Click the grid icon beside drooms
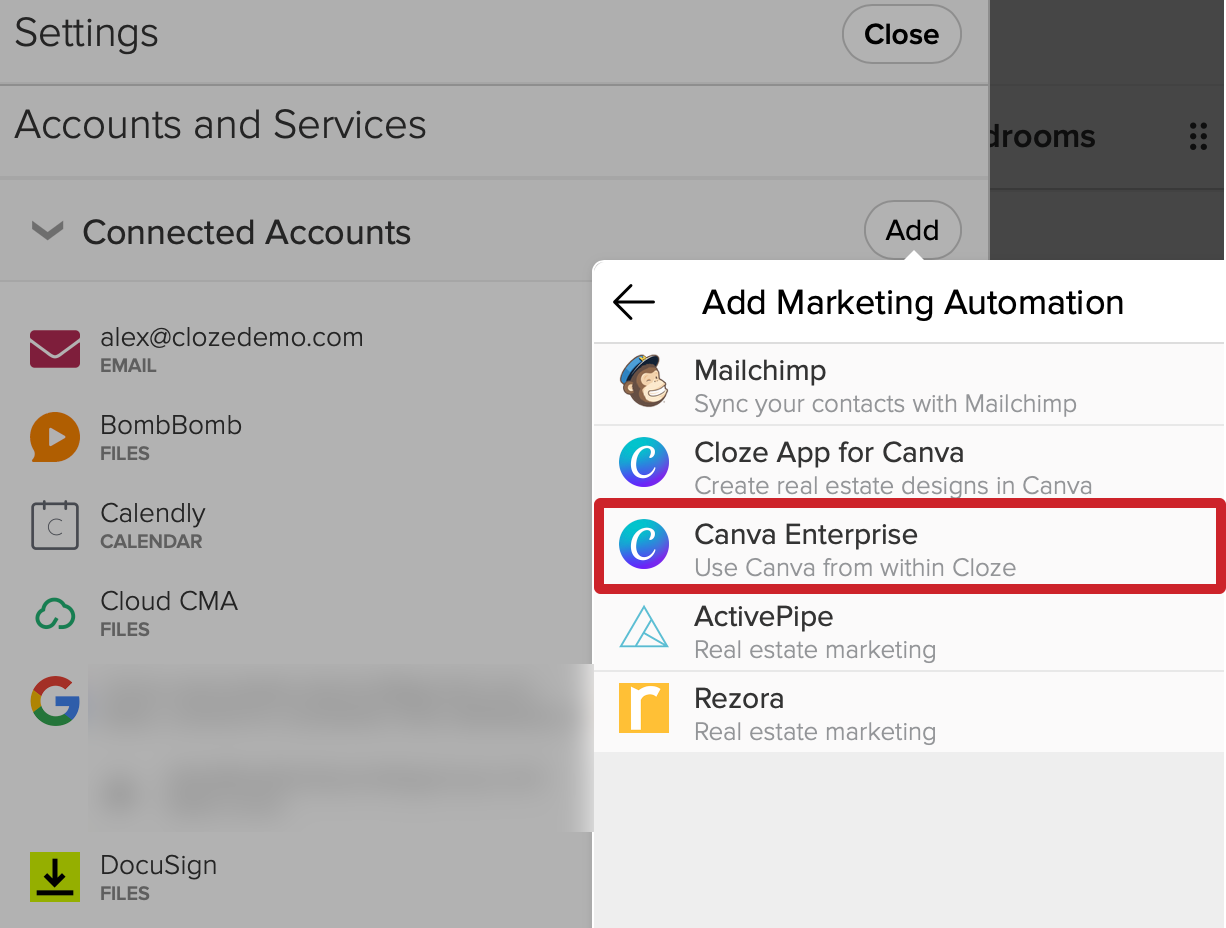 tap(1199, 136)
